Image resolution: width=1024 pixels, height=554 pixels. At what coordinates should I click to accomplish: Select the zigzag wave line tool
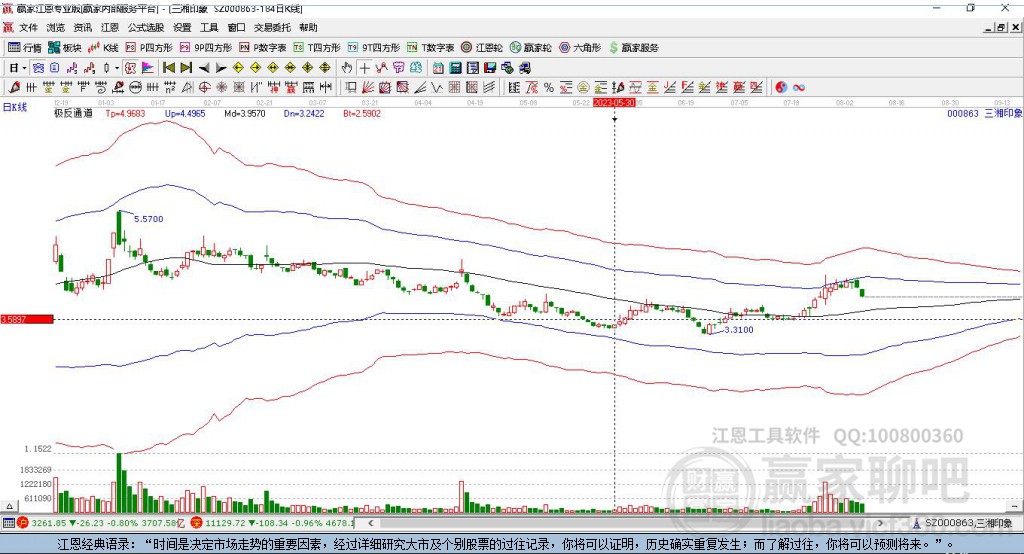pos(437,87)
